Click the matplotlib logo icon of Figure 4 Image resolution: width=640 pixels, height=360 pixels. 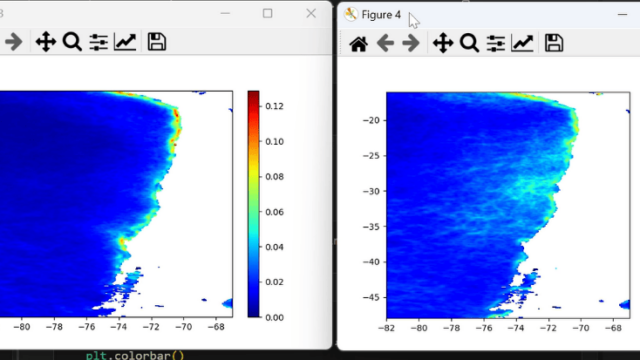[351, 15]
